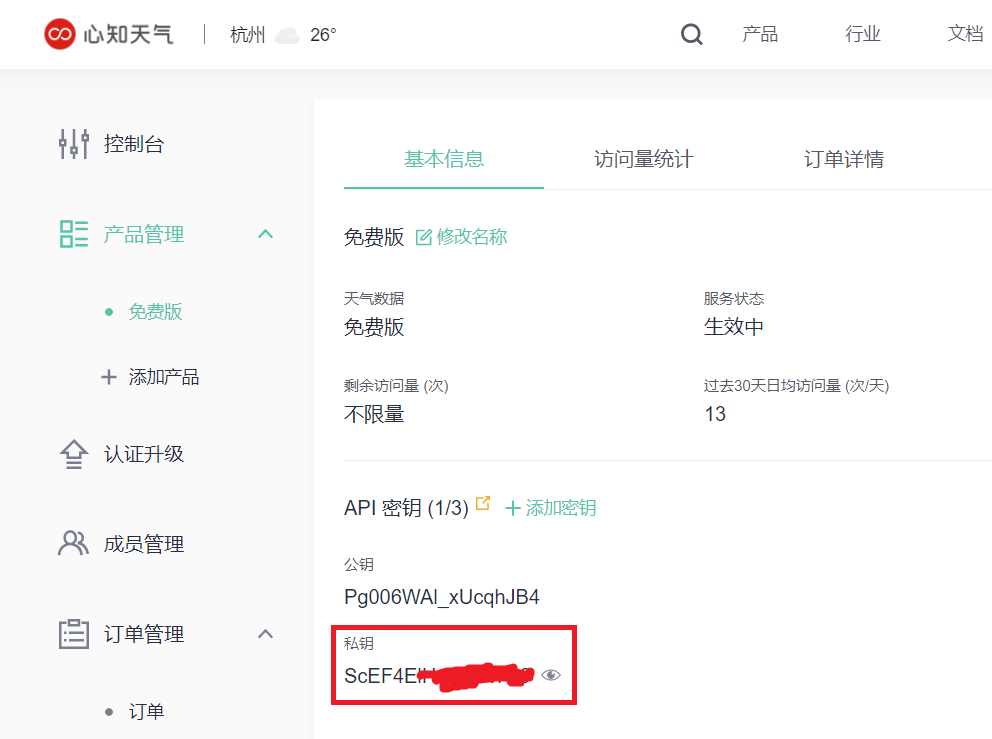The image size is (992, 739).
Task: Open the 杭州 city selector
Action: point(247,33)
